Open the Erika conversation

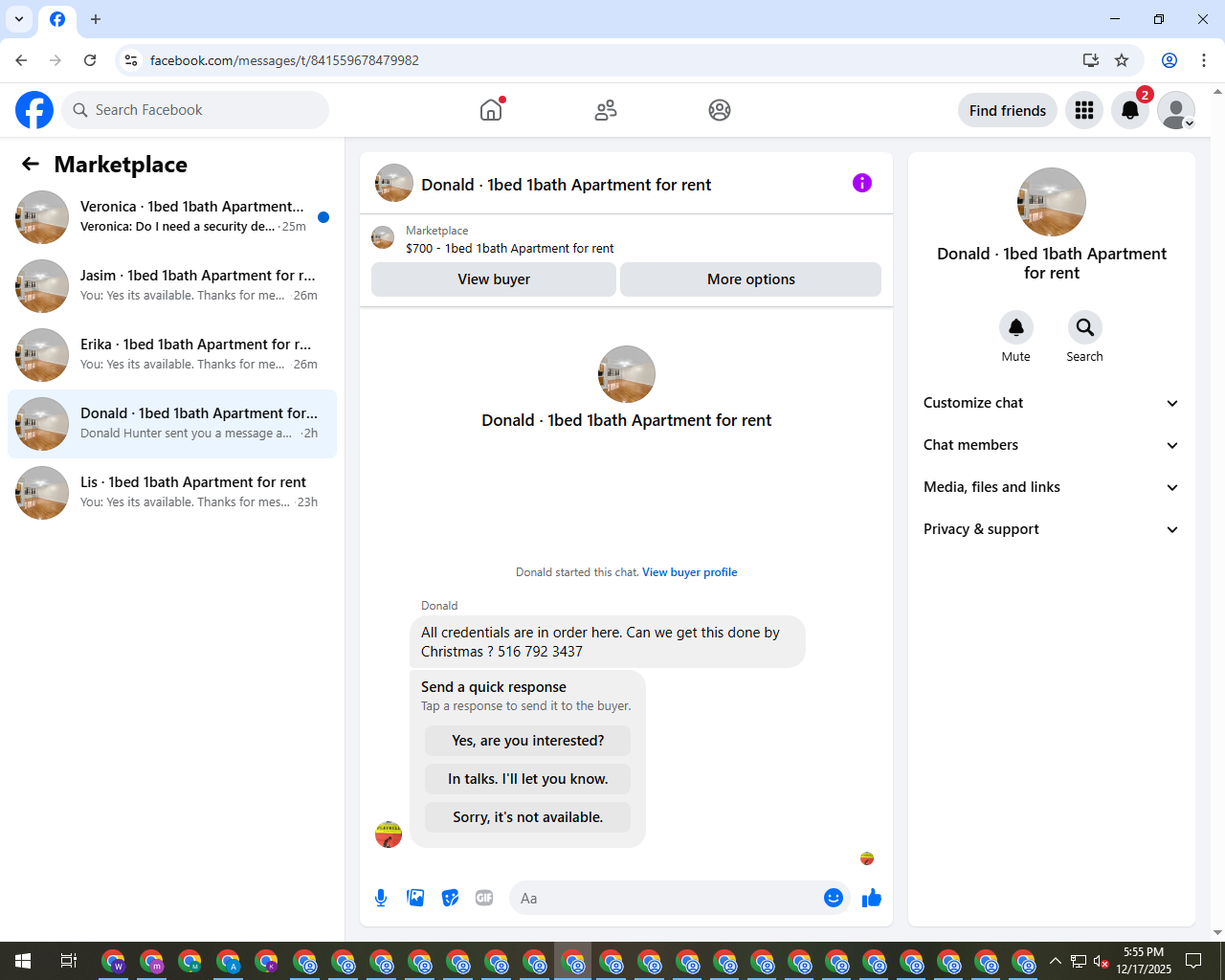click(172, 355)
